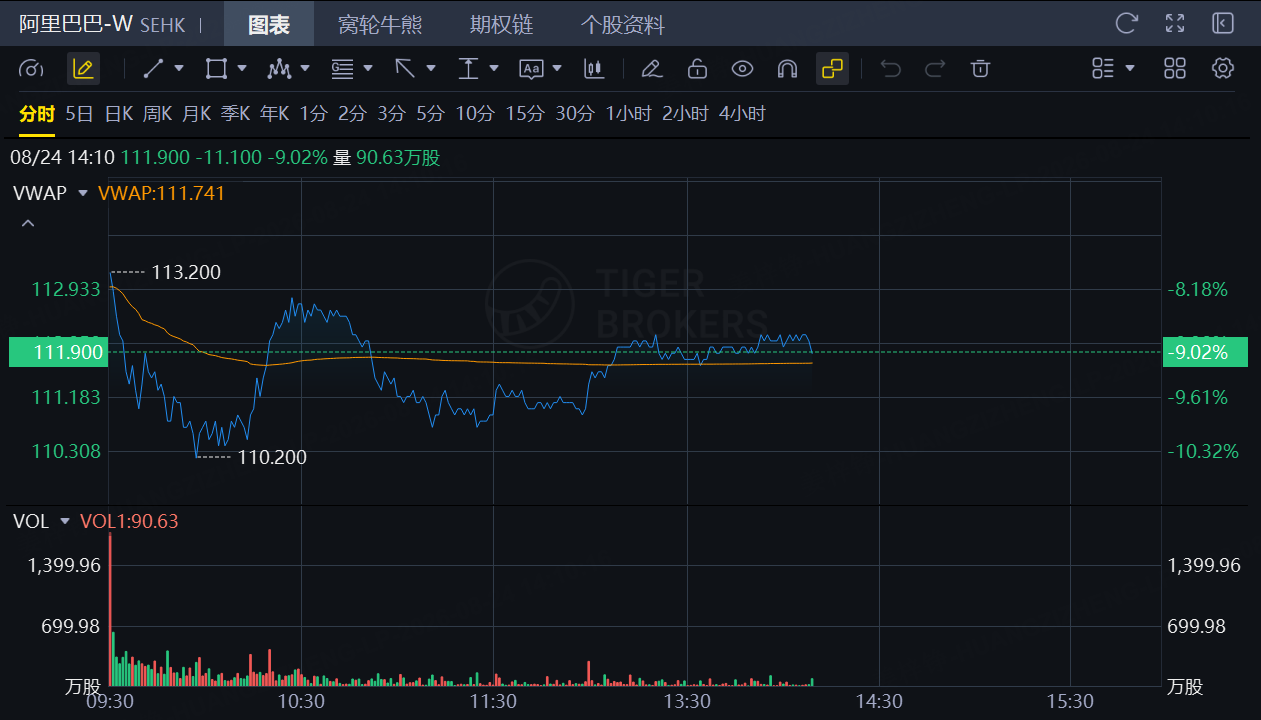Click the refresh chart icon
Screen dimensions: 1261x720
pyautogui.click(x=1126, y=23)
